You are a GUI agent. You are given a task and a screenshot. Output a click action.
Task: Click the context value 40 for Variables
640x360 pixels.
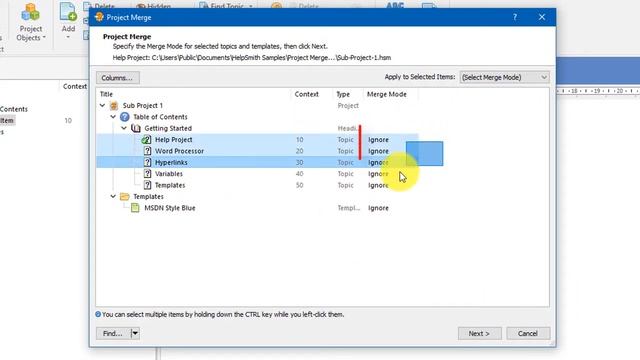pos(300,174)
